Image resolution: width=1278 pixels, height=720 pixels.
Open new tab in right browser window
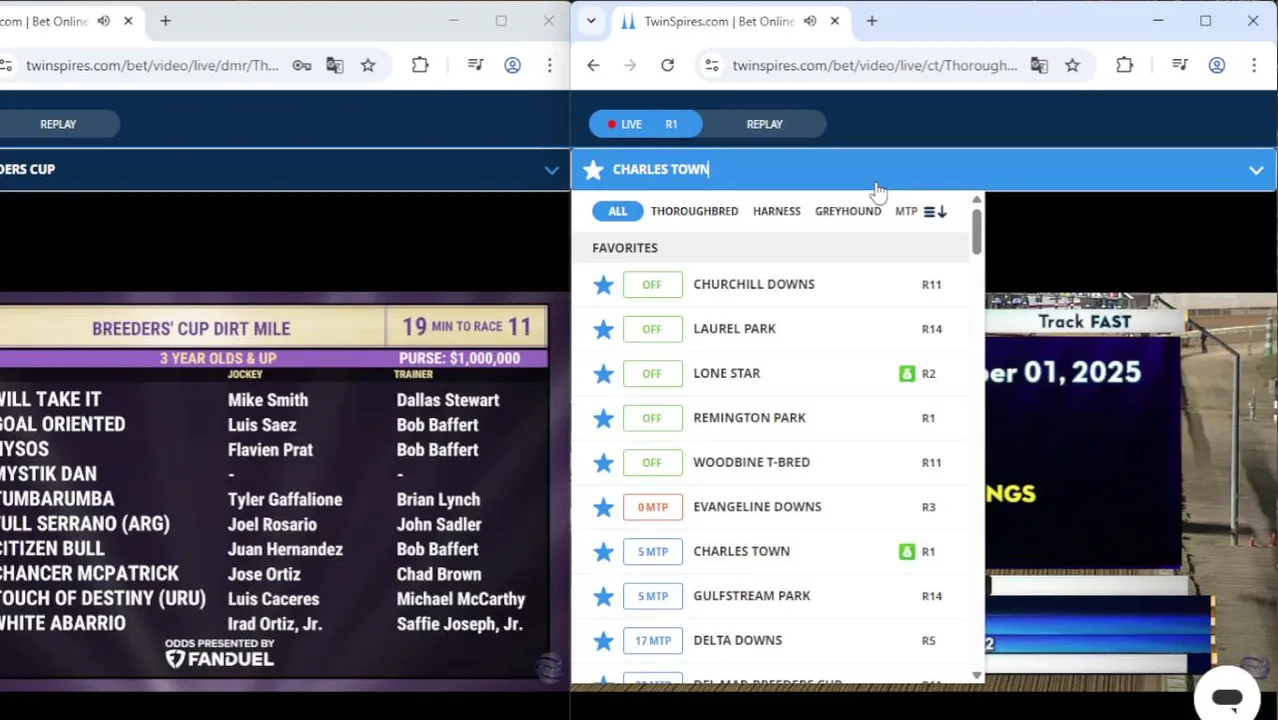pyautogui.click(x=871, y=21)
